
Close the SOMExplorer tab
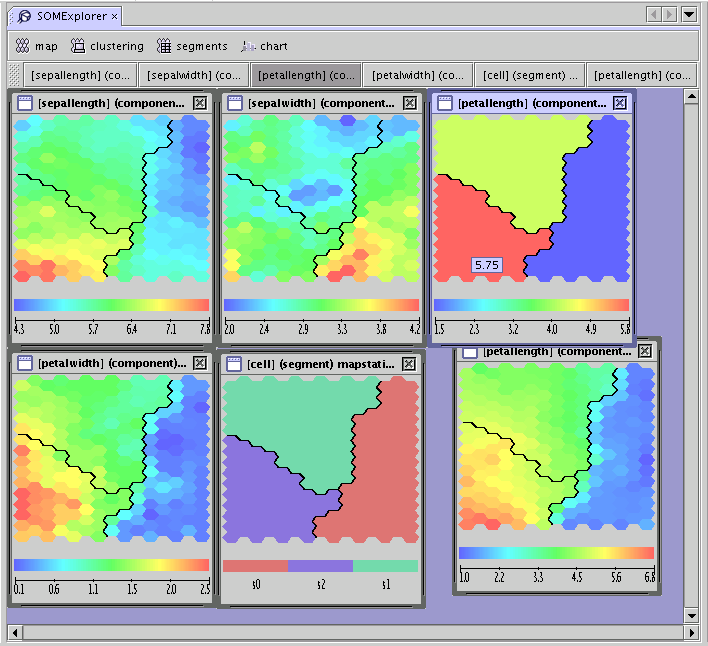click(x=115, y=17)
